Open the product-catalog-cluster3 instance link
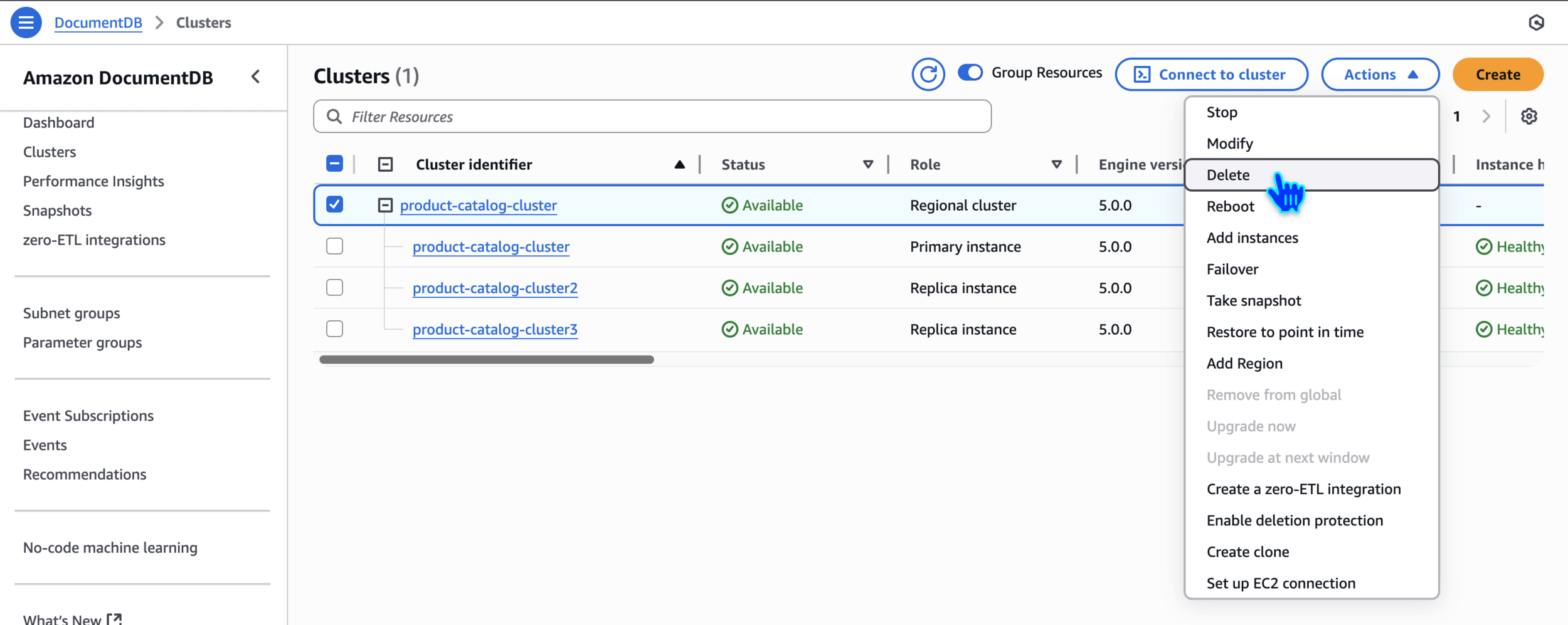This screenshot has height=625, width=1568. [x=495, y=329]
